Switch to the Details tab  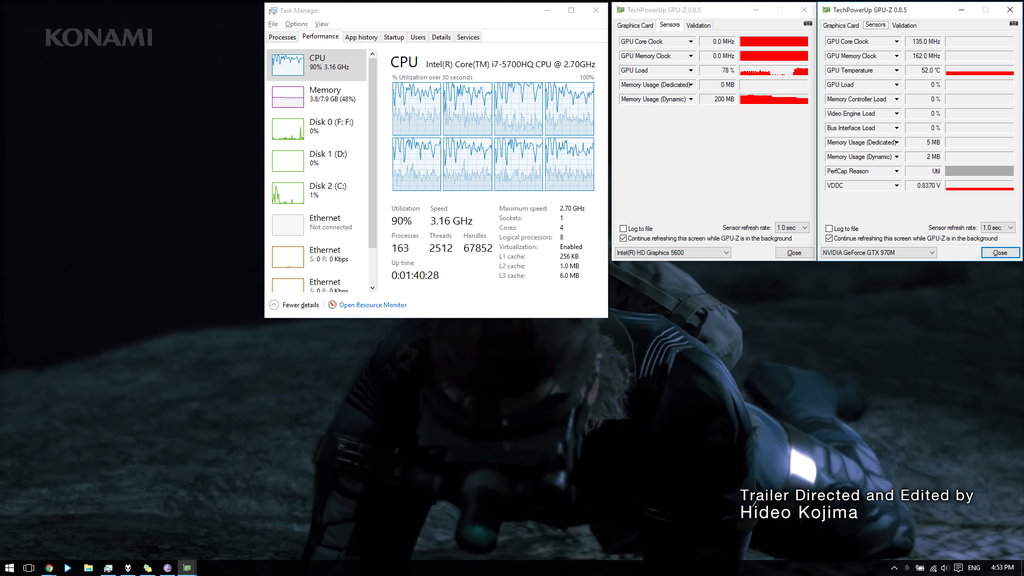(441, 37)
